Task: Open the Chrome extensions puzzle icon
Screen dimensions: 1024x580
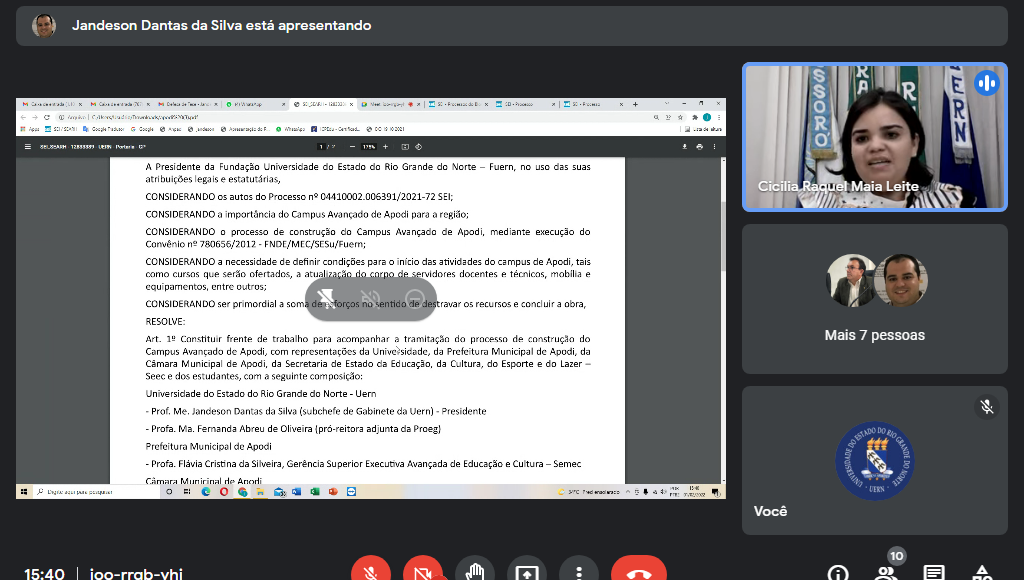Action: click(x=694, y=118)
